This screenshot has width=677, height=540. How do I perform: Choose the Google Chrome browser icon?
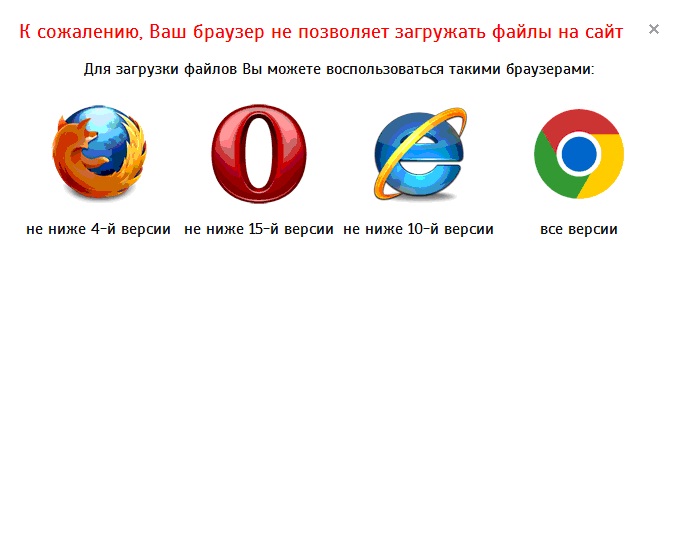click(579, 154)
